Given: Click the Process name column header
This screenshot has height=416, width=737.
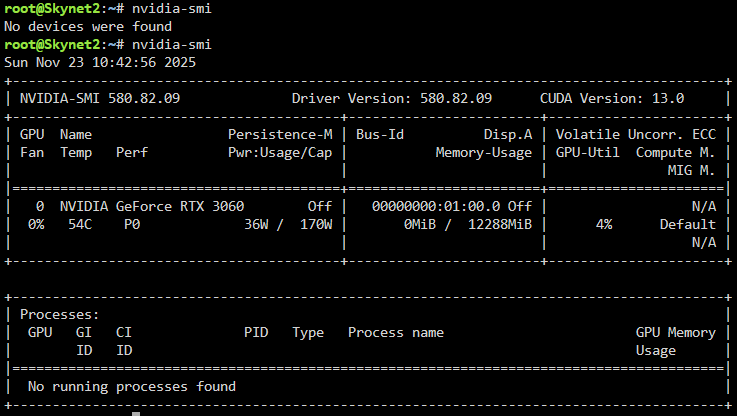Looking at the screenshot, I should click(x=396, y=332).
